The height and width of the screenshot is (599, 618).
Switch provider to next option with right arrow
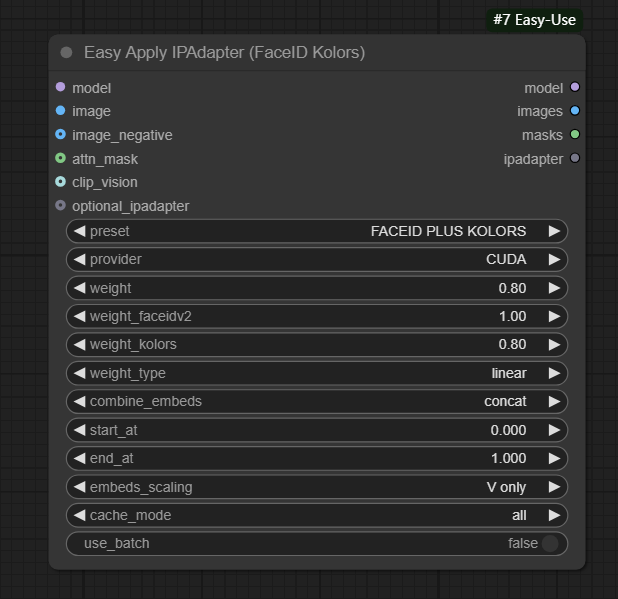554,259
